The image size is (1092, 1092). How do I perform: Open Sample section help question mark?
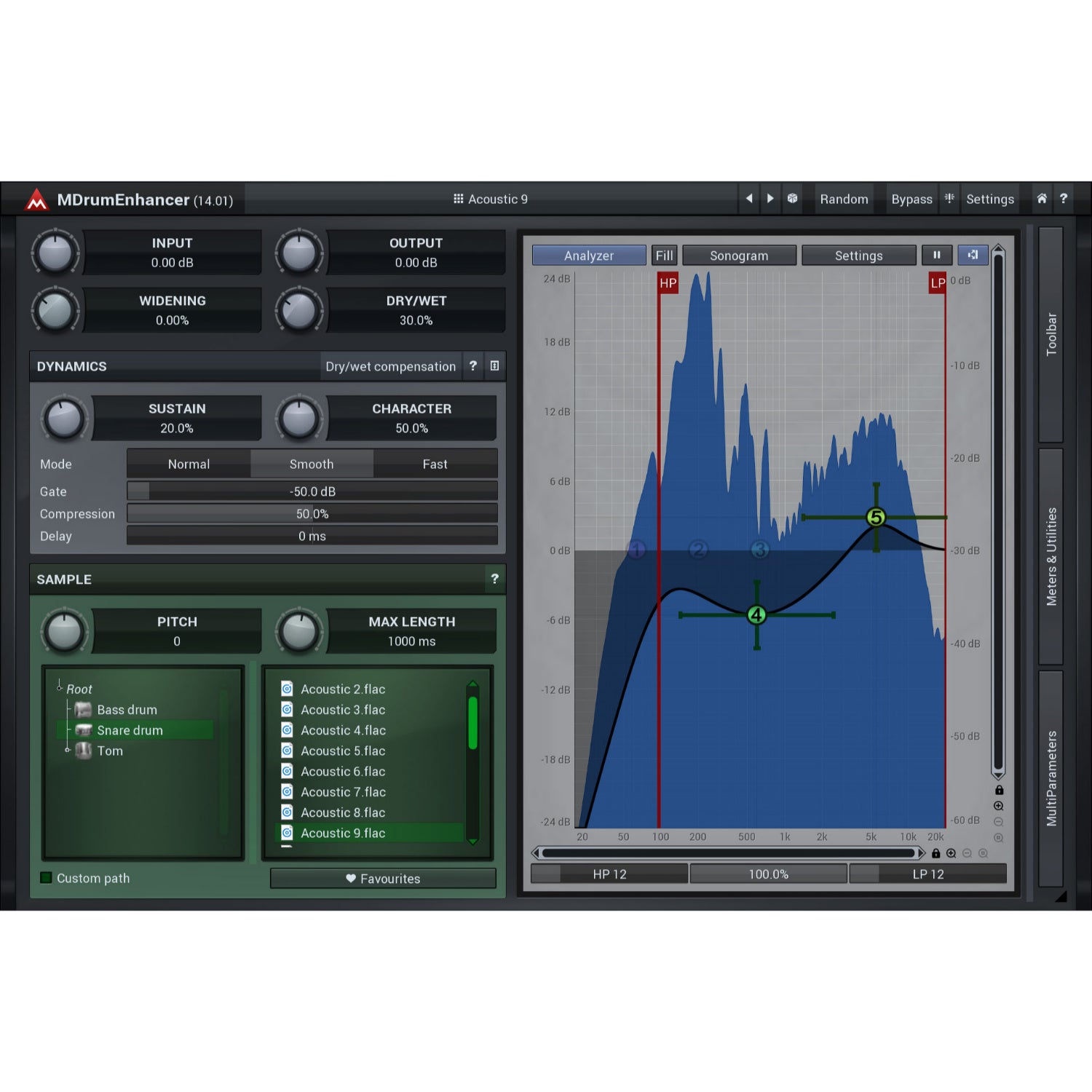(495, 579)
